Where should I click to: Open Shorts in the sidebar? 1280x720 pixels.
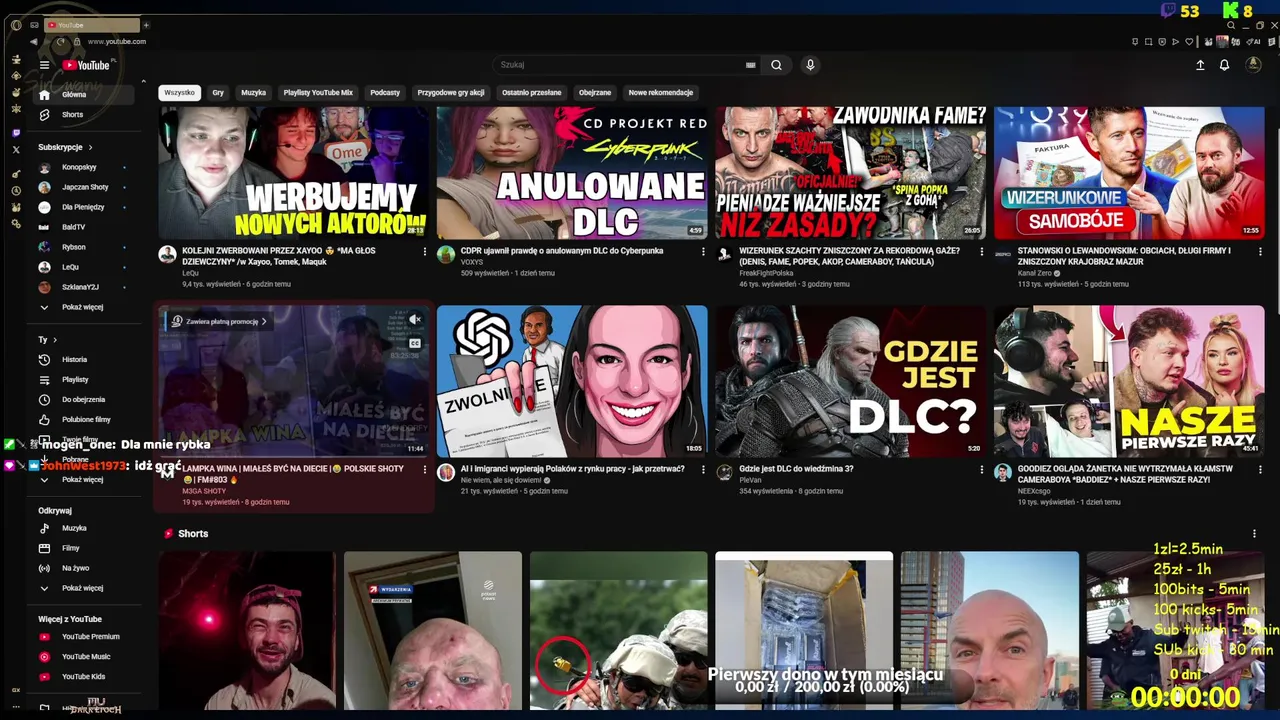(x=83, y=115)
